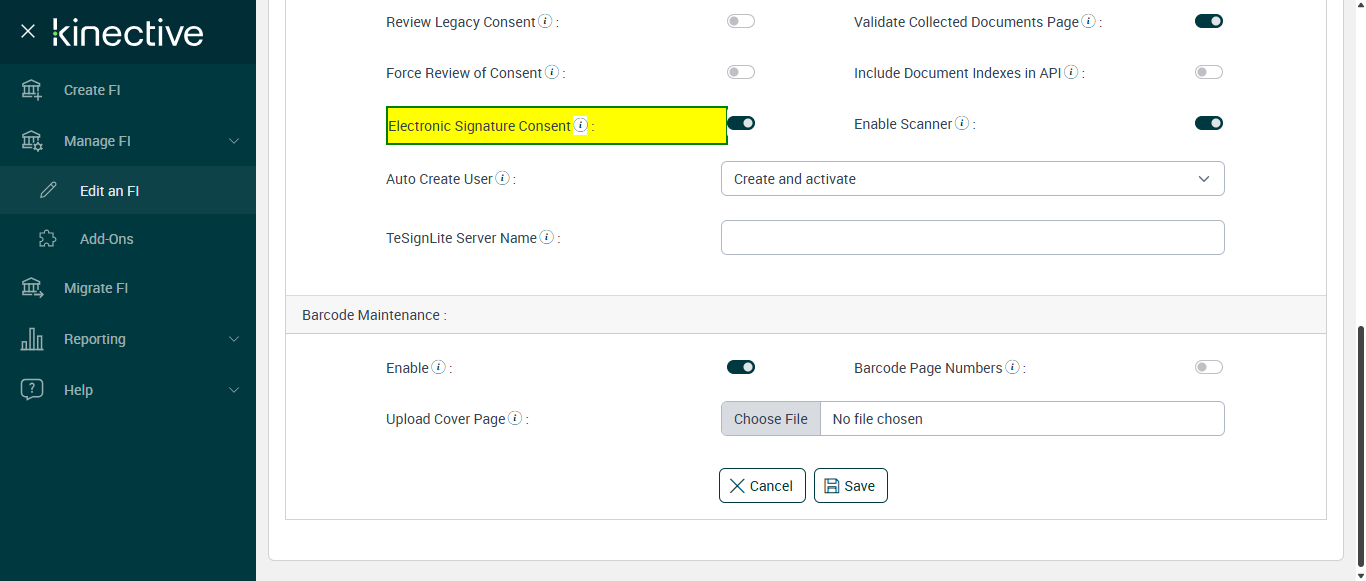The width and height of the screenshot is (1366, 581).
Task: Click the info icon next to Barcode Page Numbers
Action: (x=1012, y=368)
